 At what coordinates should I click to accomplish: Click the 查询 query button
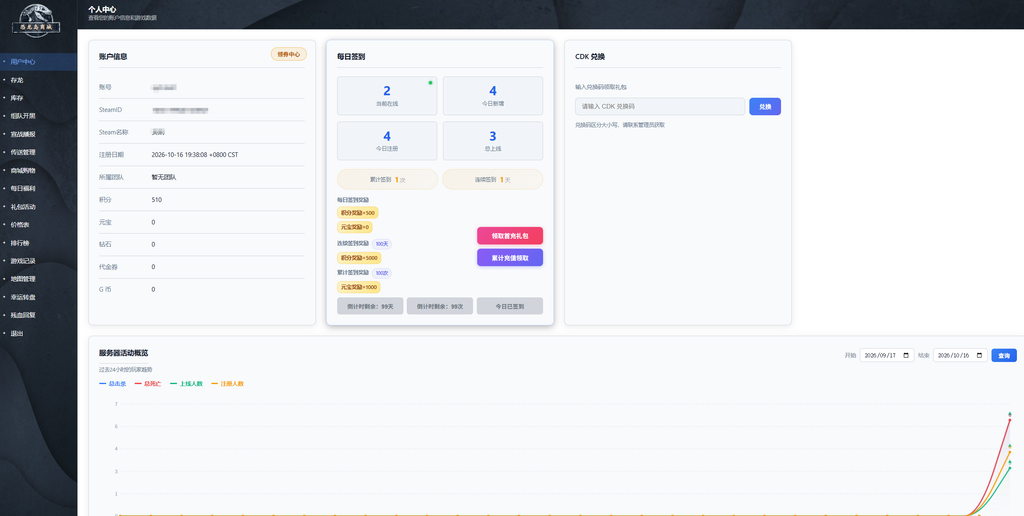1004,355
